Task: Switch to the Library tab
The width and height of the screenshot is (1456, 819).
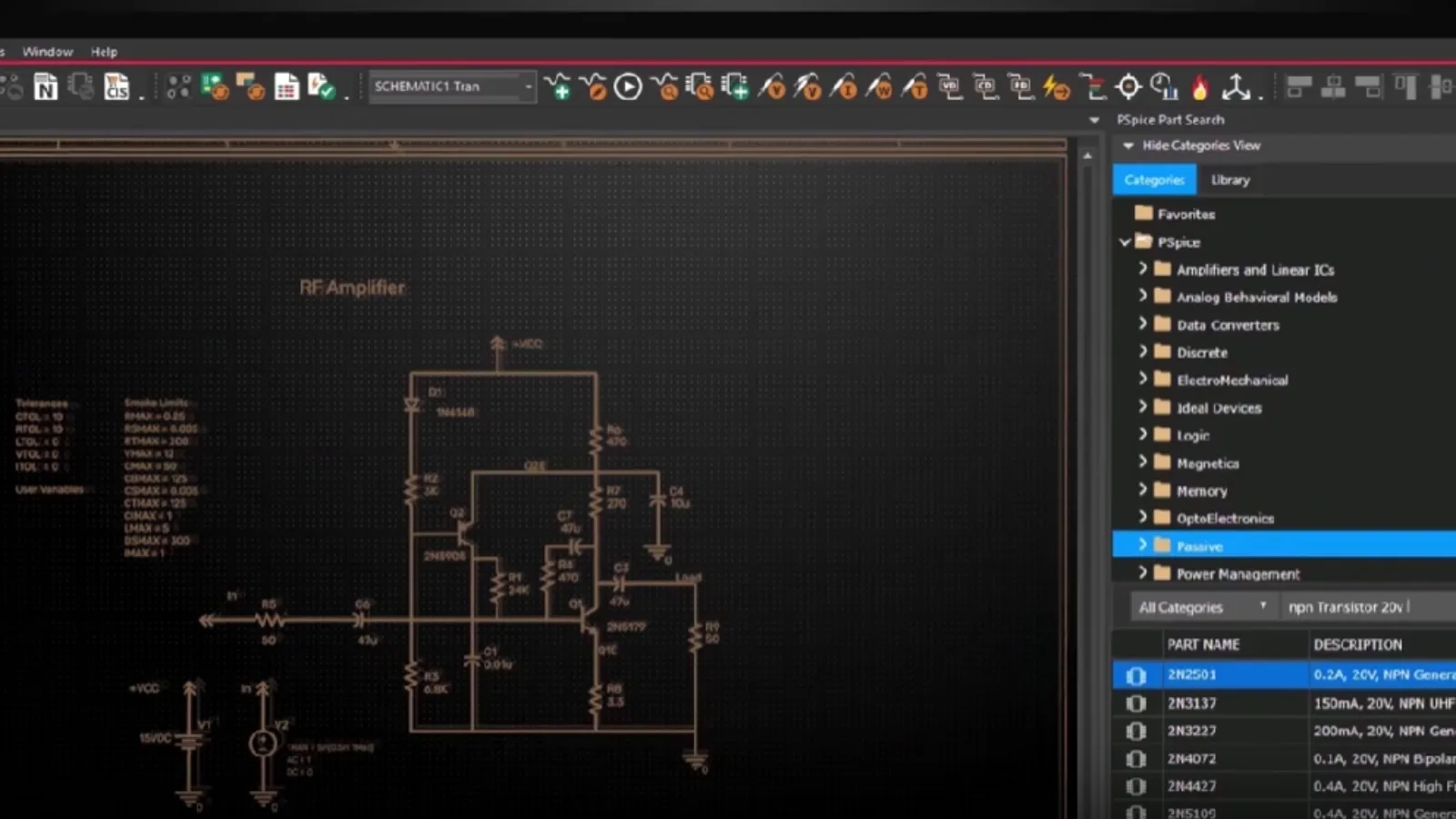Action: pos(1230,180)
